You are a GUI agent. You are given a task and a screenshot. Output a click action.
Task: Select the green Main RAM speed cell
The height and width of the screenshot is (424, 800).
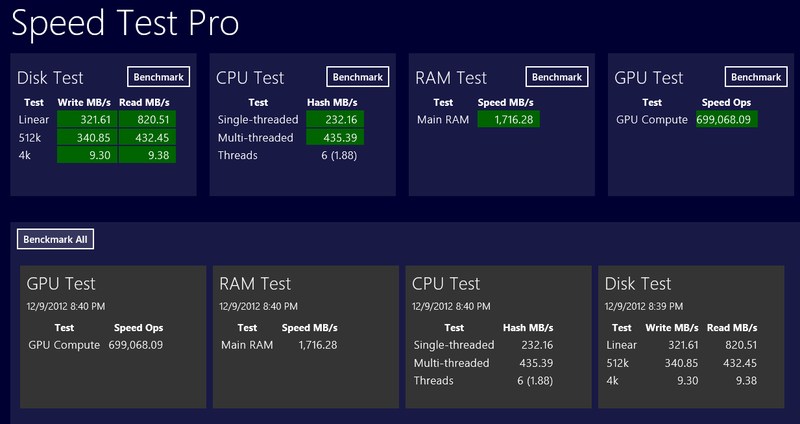[x=509, y=119]
